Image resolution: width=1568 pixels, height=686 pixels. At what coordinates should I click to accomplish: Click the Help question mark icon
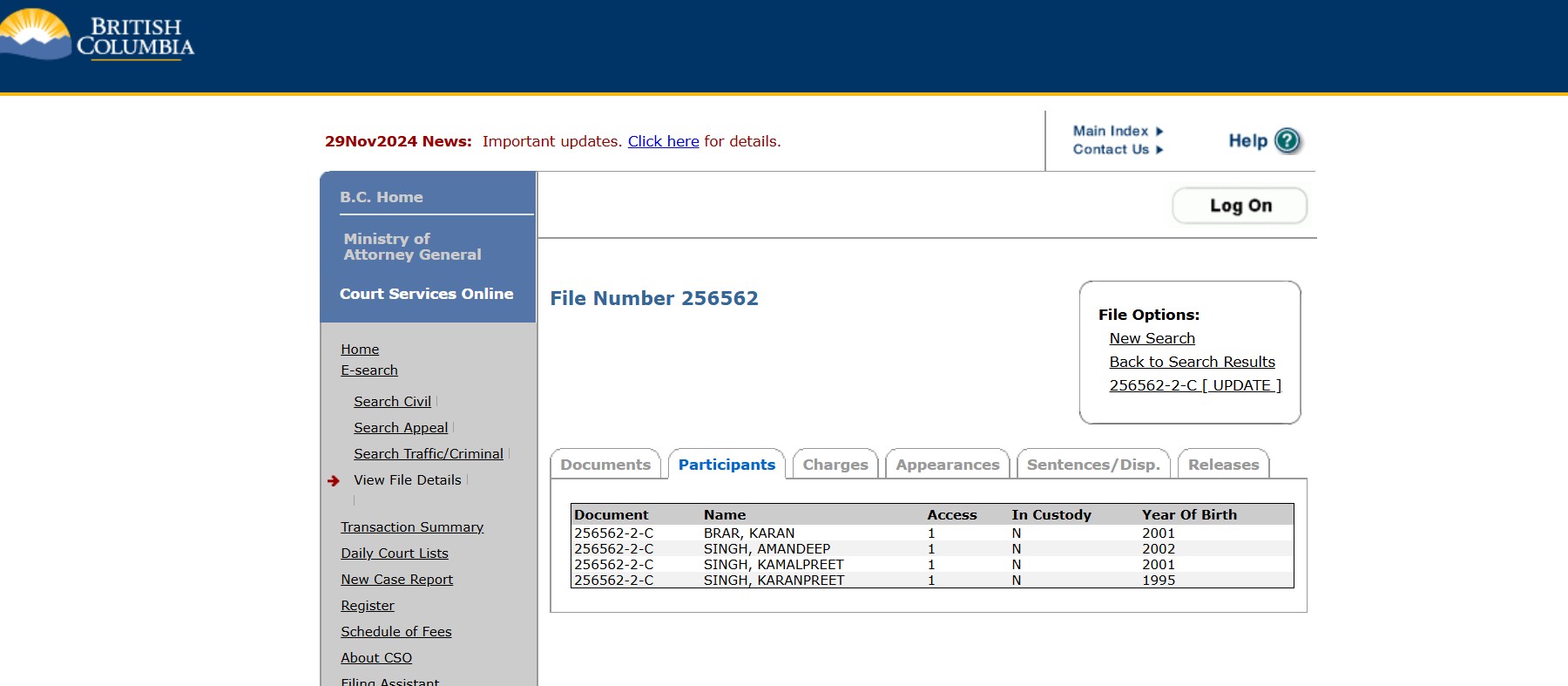click(1287, 140)
